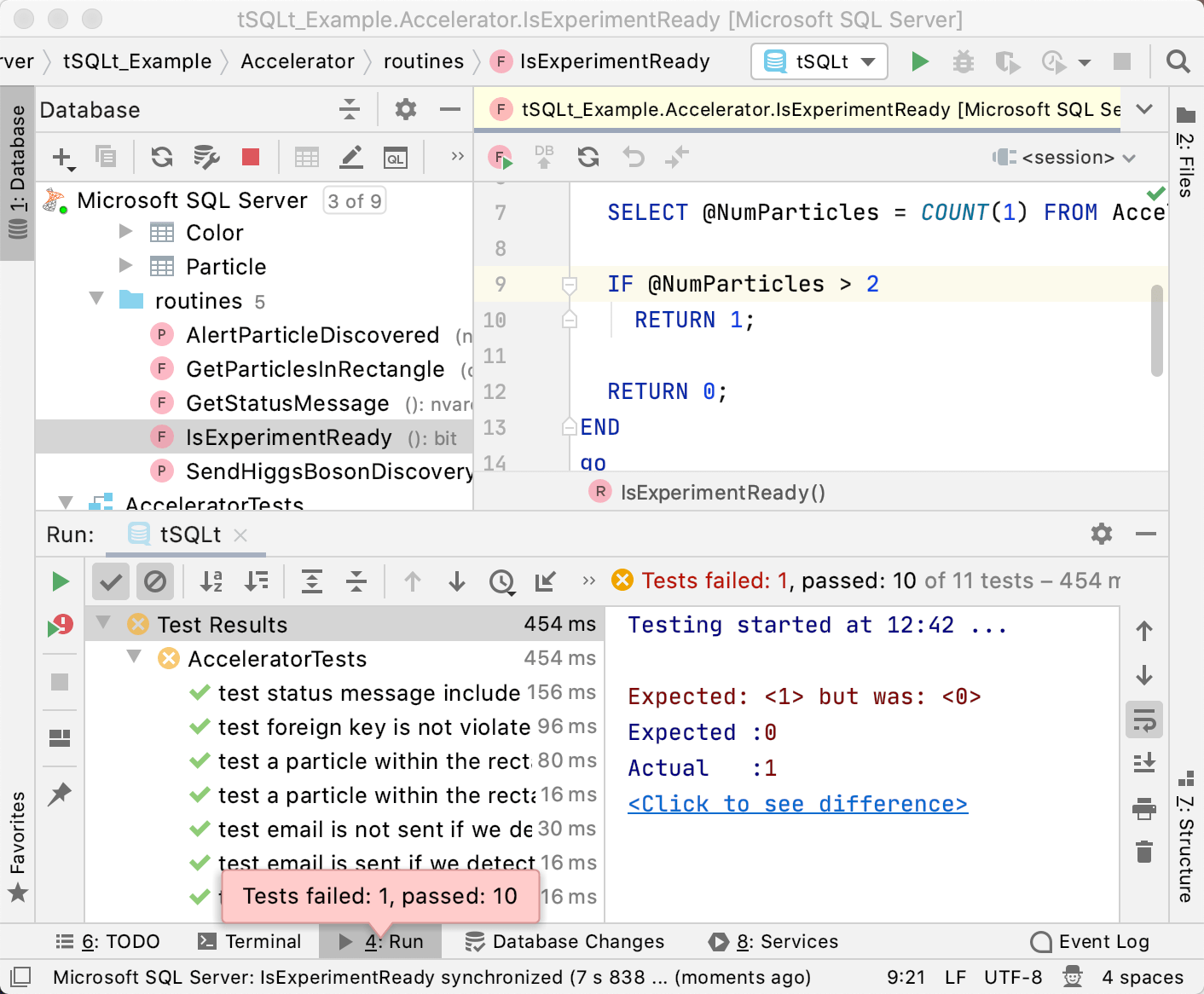Rerun the tSQLt tests with the green arrow
1204x994 pixels.
(x=60, y=581)
